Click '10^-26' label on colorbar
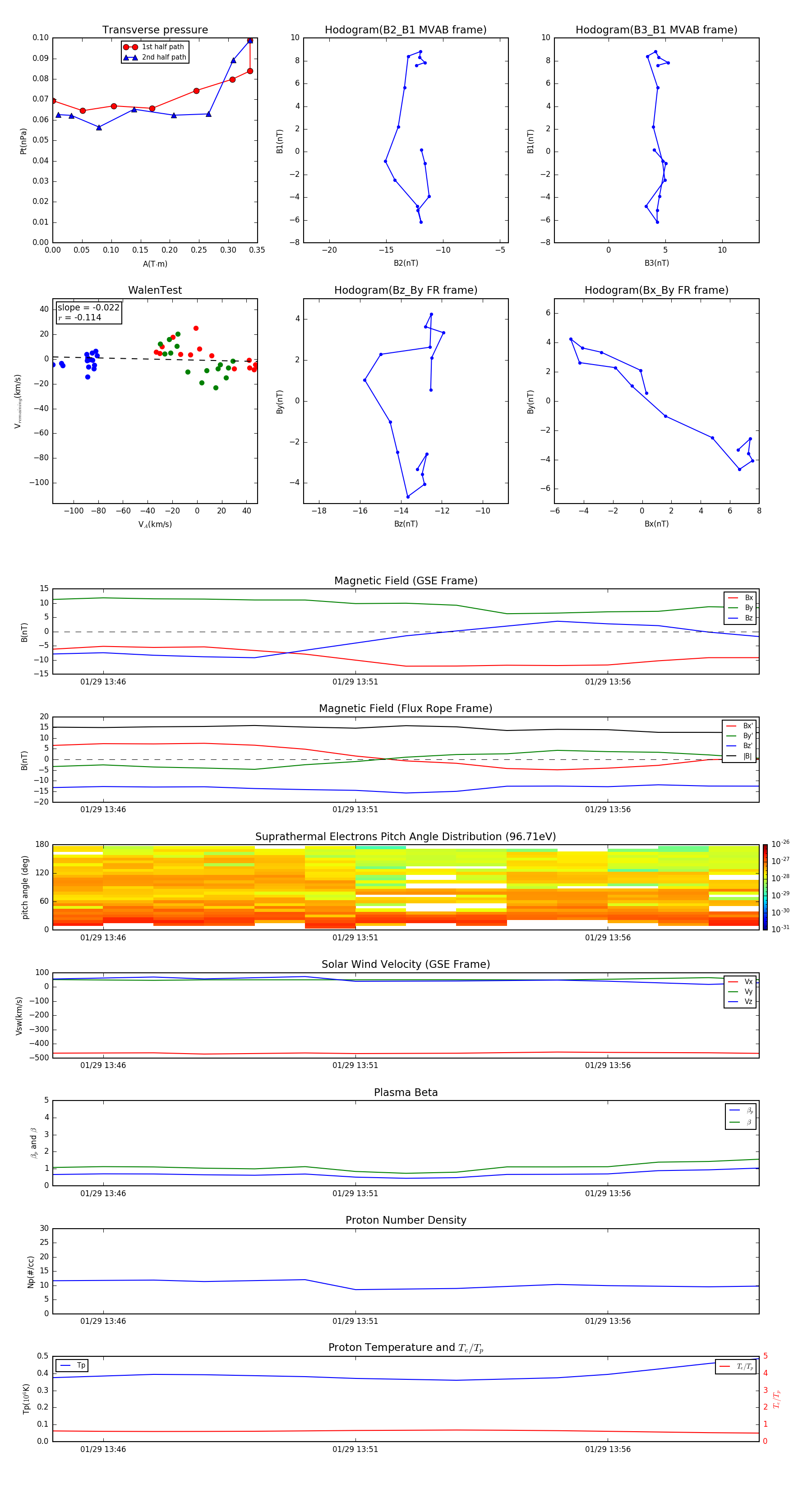The height and width of the screenshot is (1489, 812). [780, 844]
